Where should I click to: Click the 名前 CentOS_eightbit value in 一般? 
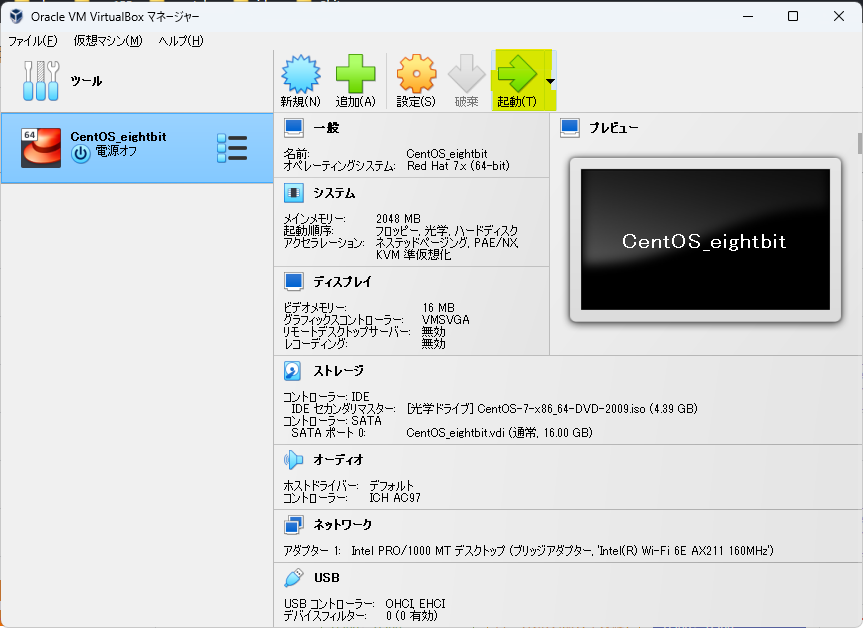click(x=447, y=154)
